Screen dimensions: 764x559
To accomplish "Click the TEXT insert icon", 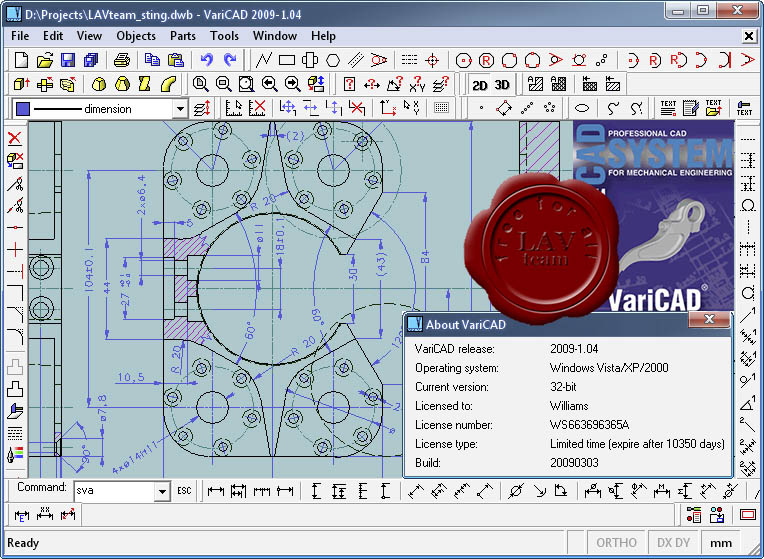I will click(x=668, y=108).
